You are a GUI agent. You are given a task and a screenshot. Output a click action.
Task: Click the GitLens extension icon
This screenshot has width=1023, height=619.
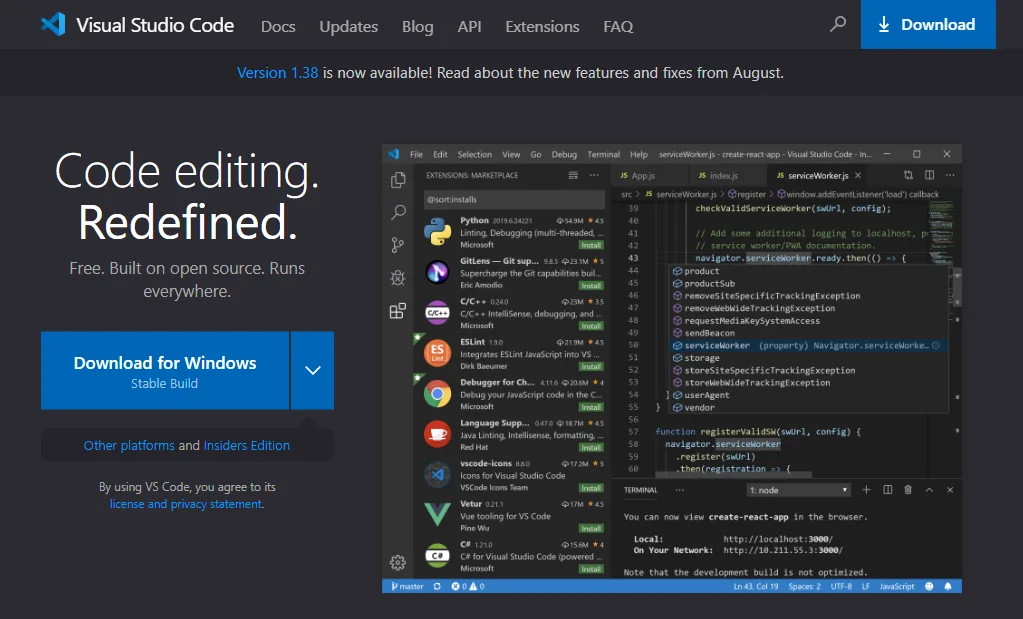click(x=437, y=272)
